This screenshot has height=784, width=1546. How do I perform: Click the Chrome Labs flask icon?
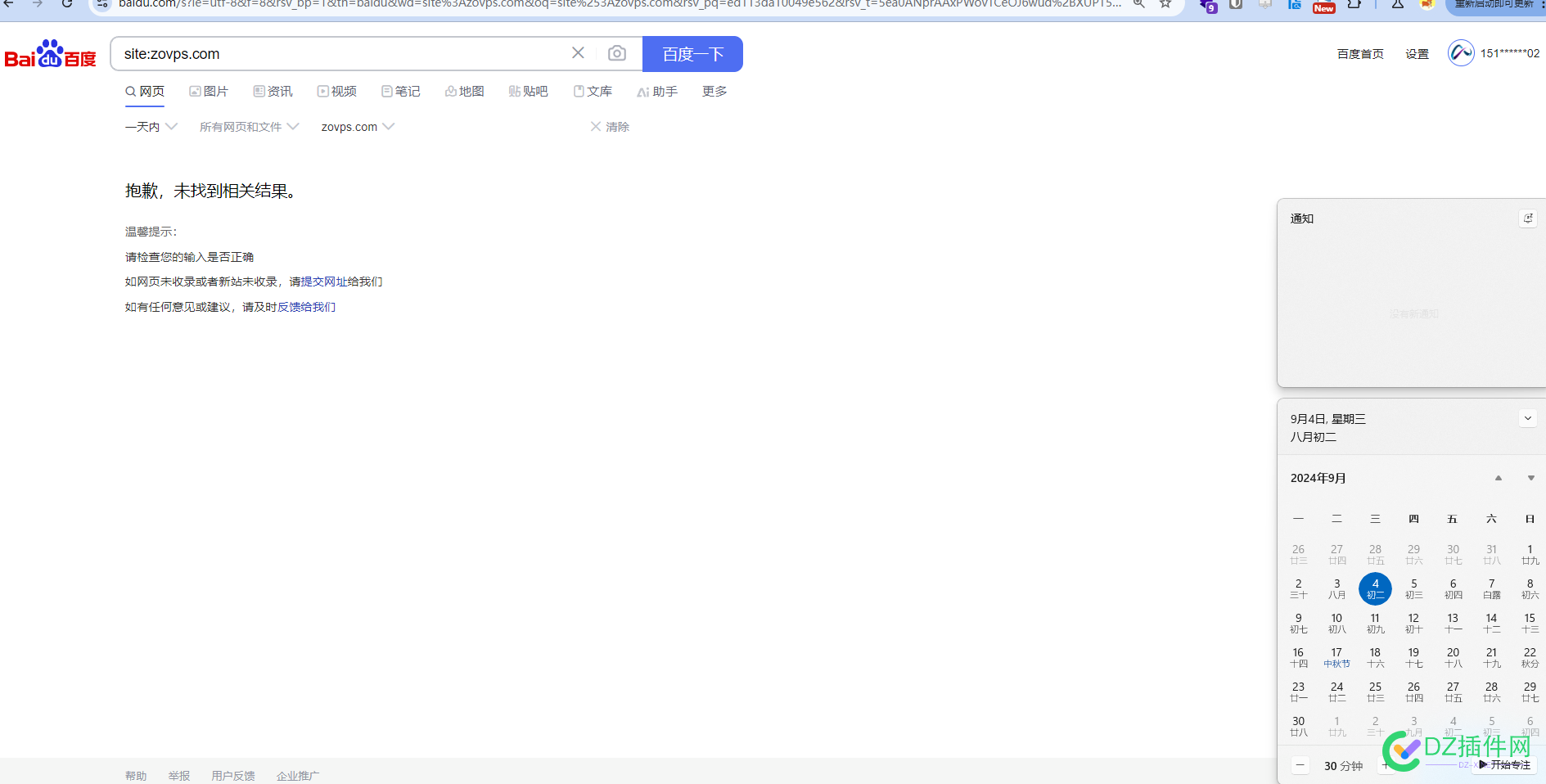(1397, 4)
